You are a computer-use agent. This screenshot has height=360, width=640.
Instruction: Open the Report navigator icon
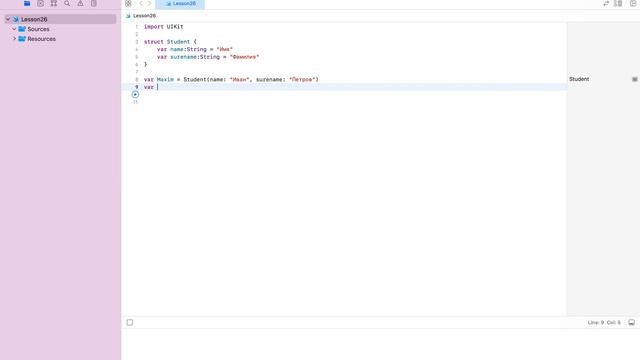[x=94, y=3]
